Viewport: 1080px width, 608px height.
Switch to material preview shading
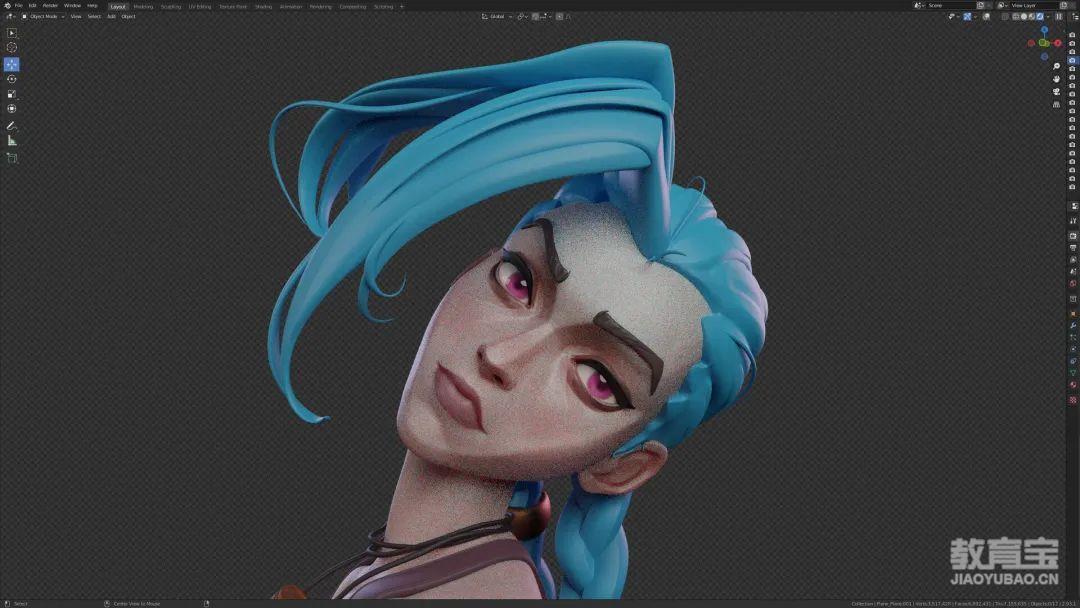pos(1032,17)
